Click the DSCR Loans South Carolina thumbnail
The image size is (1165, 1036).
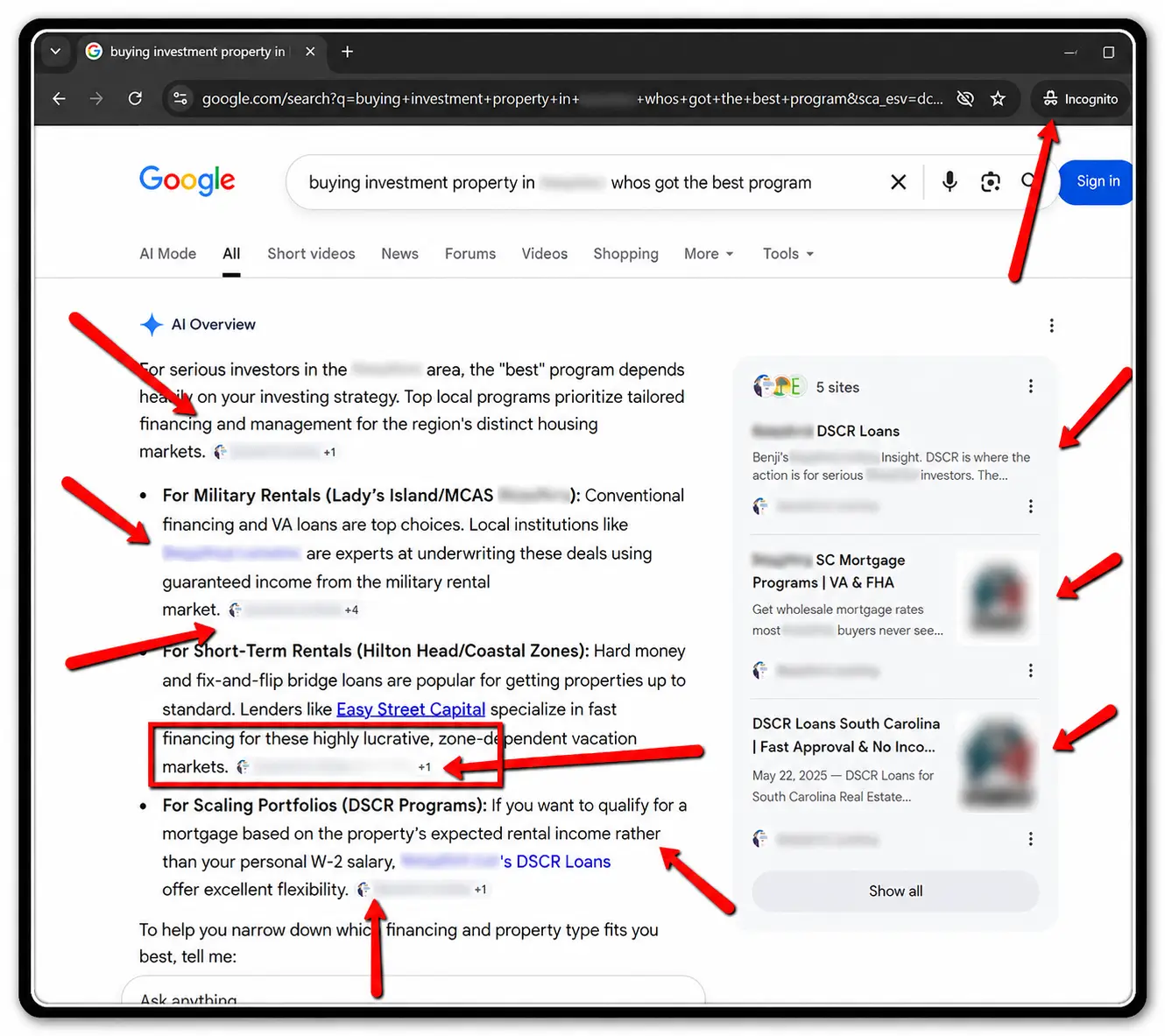point(998,762)
